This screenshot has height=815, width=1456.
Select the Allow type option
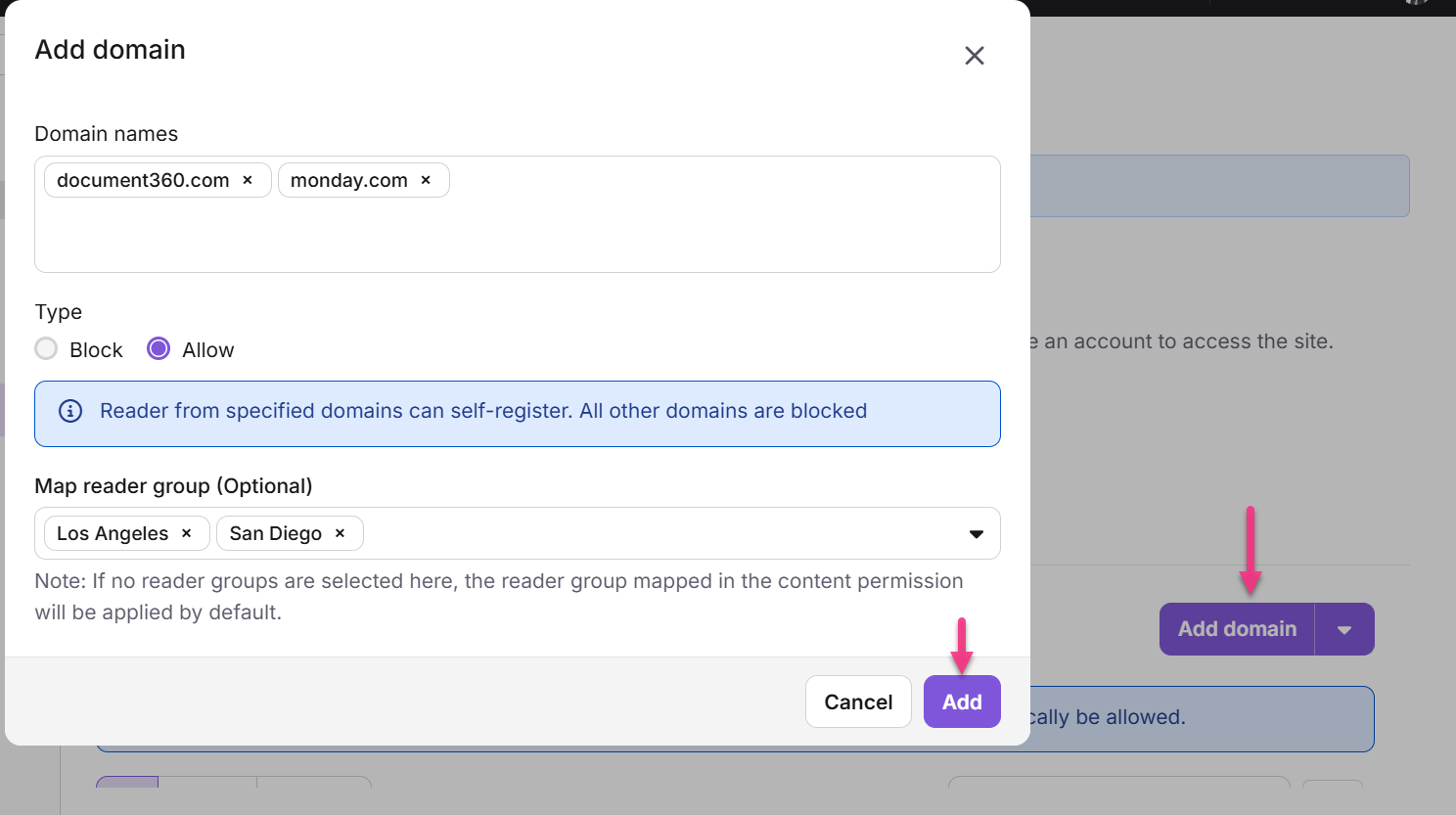(158, 348)
